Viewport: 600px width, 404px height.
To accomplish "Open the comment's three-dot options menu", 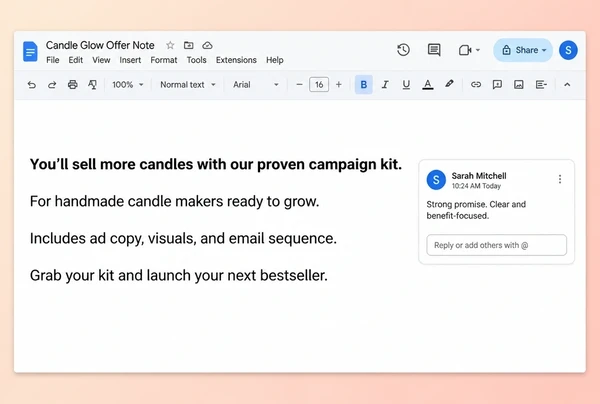I will 560,179.
